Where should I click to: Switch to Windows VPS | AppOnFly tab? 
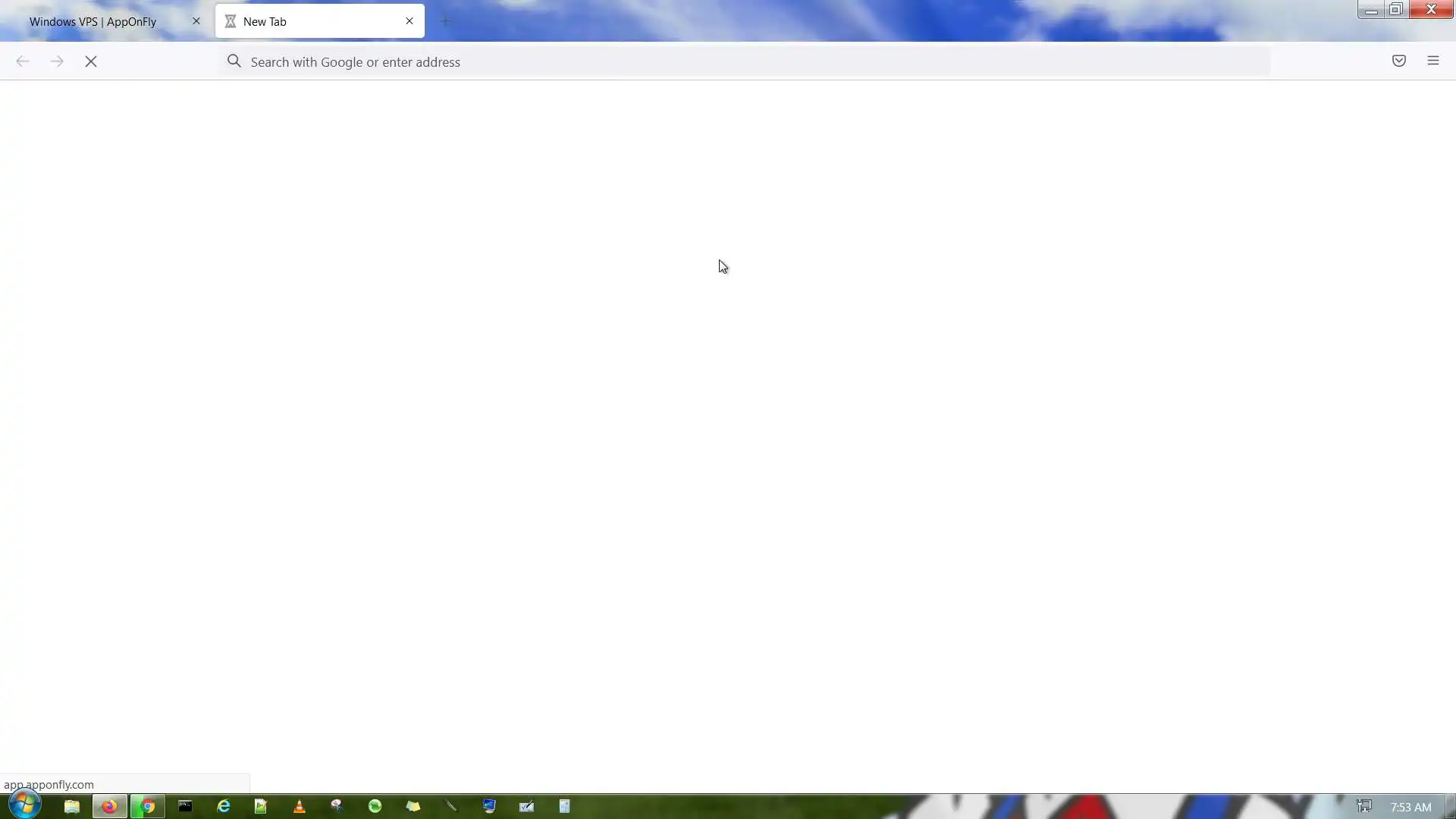93,21
